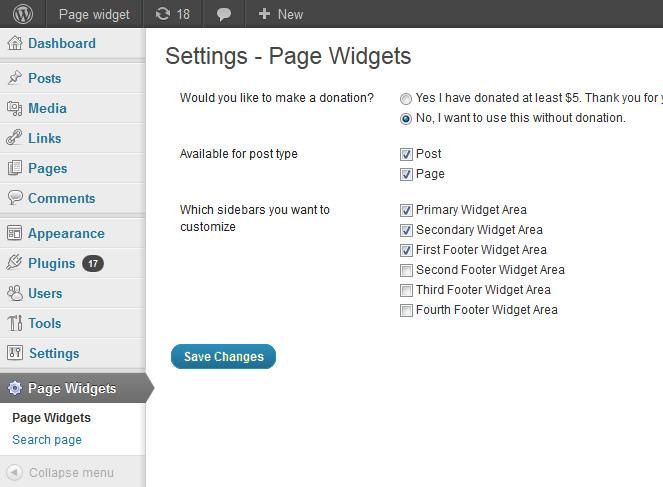
Task: Enable Second Footer Widget Area checkbox
Action: pos(406,270)
